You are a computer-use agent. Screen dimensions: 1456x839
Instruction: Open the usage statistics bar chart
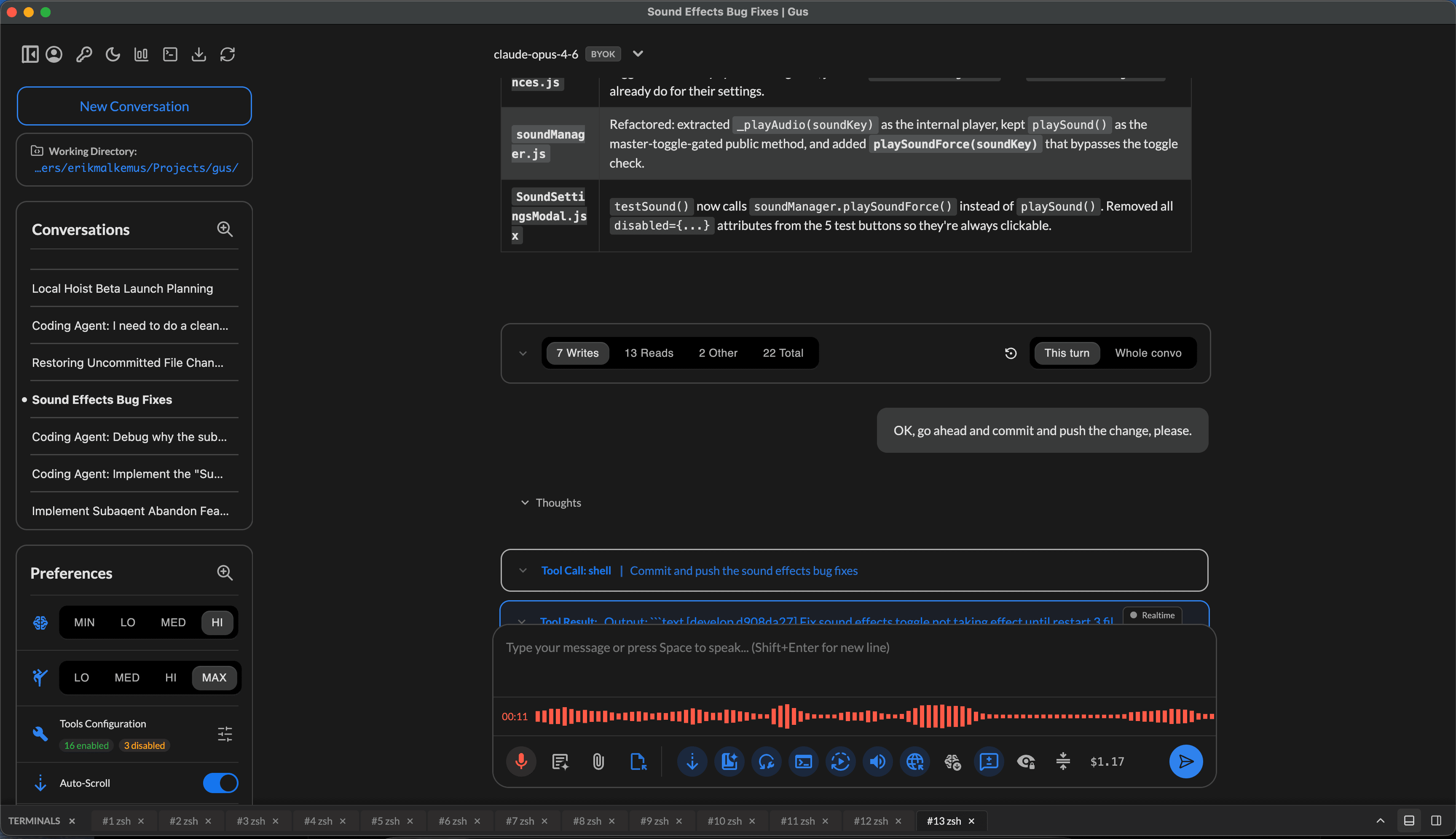coord(141,53)
